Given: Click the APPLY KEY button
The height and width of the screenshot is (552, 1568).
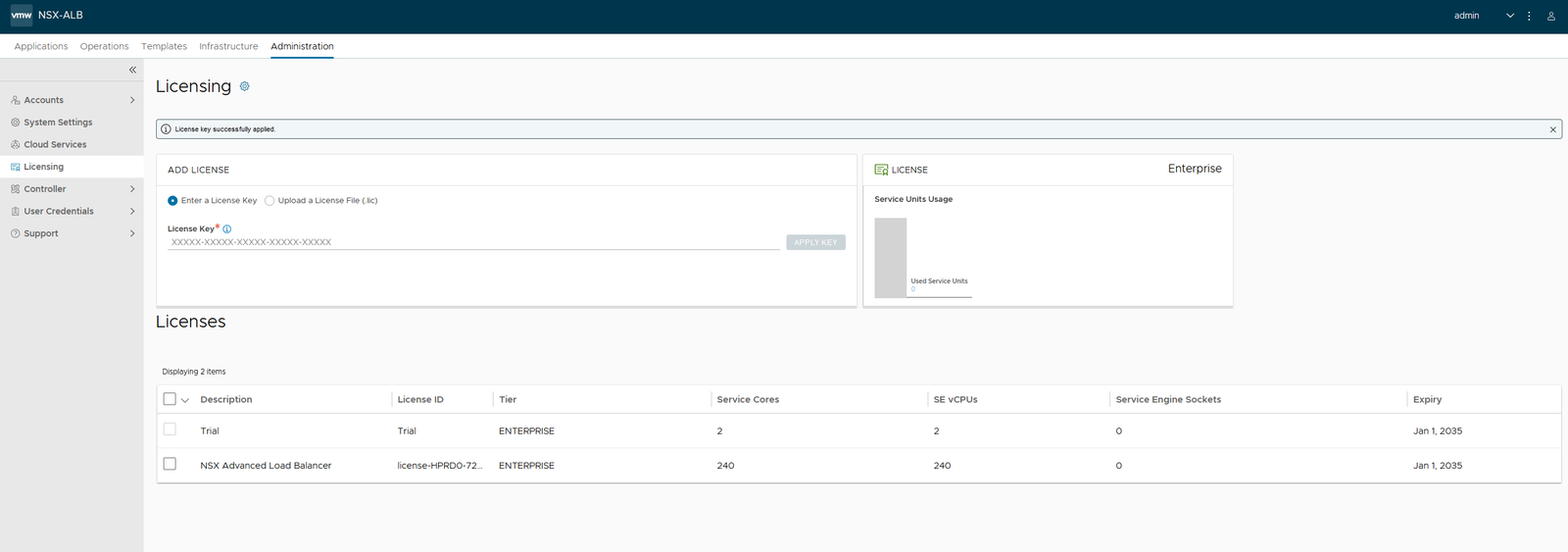Looking at the screenshot, I should click(815, 242).
